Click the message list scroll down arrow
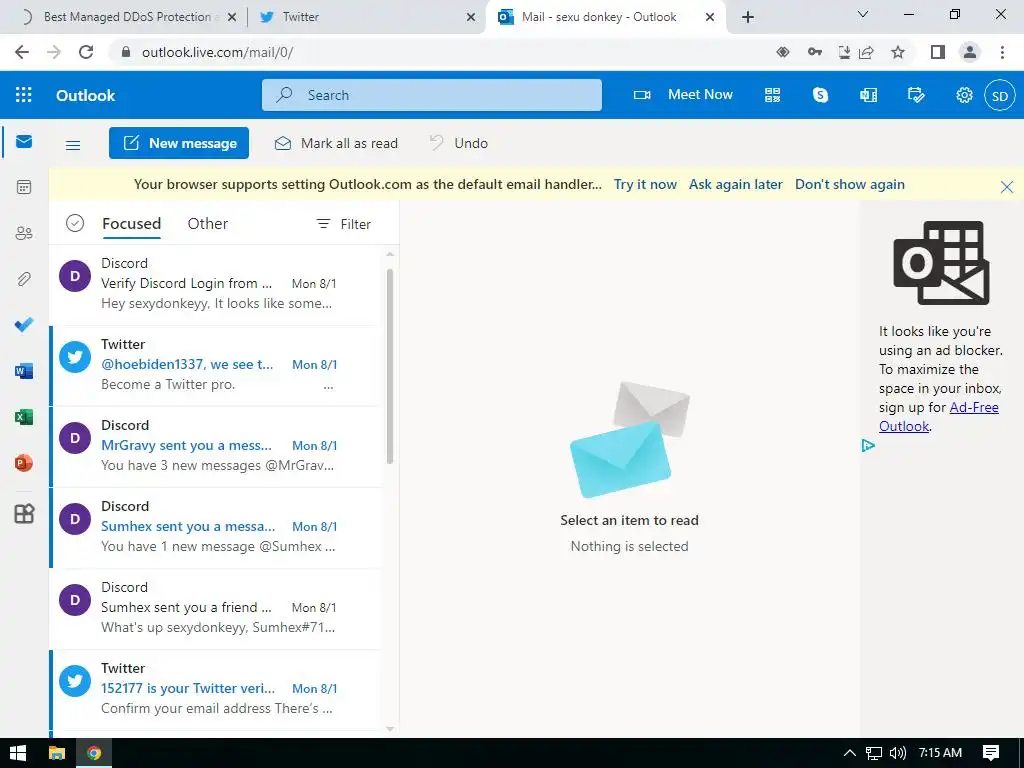 (390, 728)
